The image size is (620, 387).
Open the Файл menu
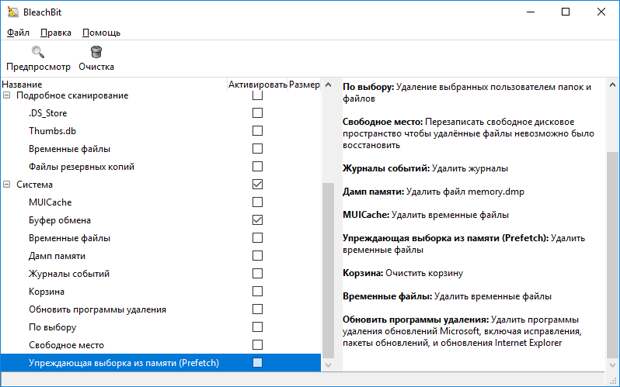tap(18, 33)
